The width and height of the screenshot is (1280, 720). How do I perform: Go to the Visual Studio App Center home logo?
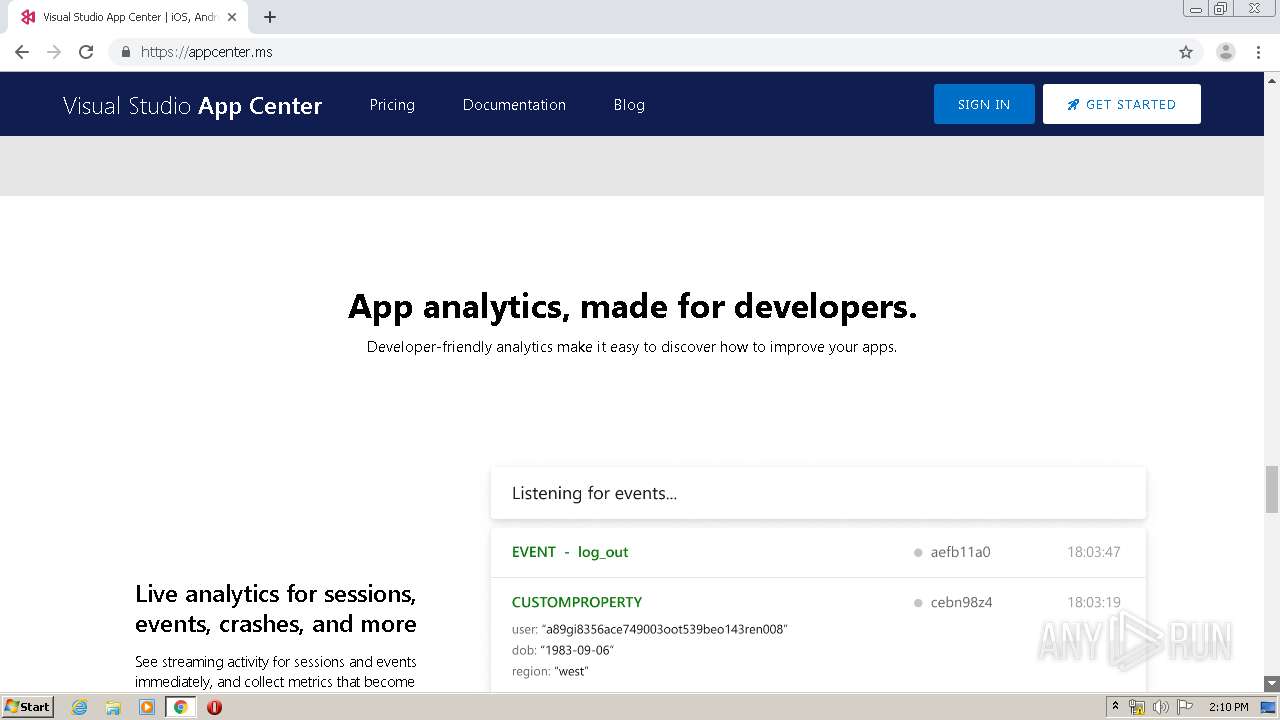192,106
